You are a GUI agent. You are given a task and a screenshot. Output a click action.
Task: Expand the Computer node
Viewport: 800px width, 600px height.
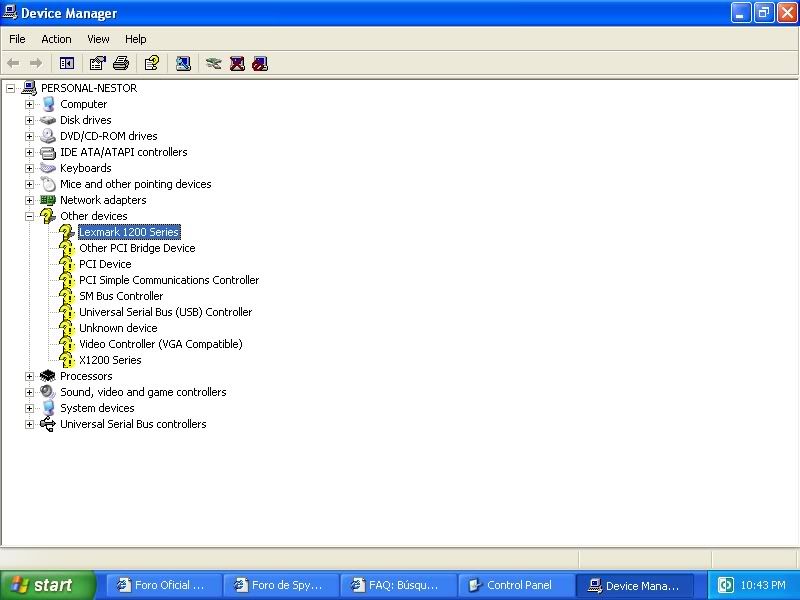[x=30, y=104]
